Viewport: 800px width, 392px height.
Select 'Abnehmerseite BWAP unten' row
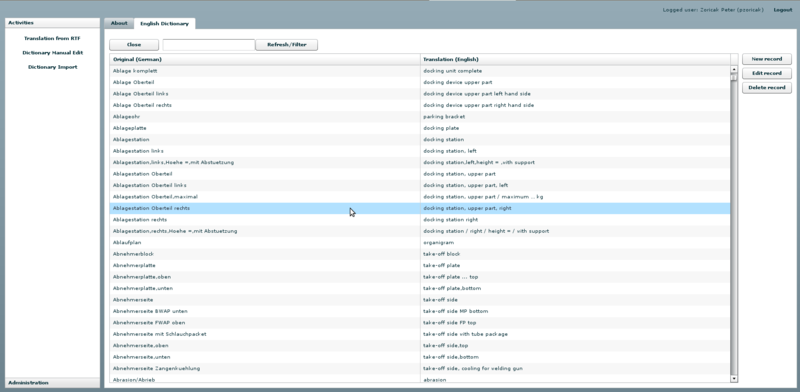[420, 311]
